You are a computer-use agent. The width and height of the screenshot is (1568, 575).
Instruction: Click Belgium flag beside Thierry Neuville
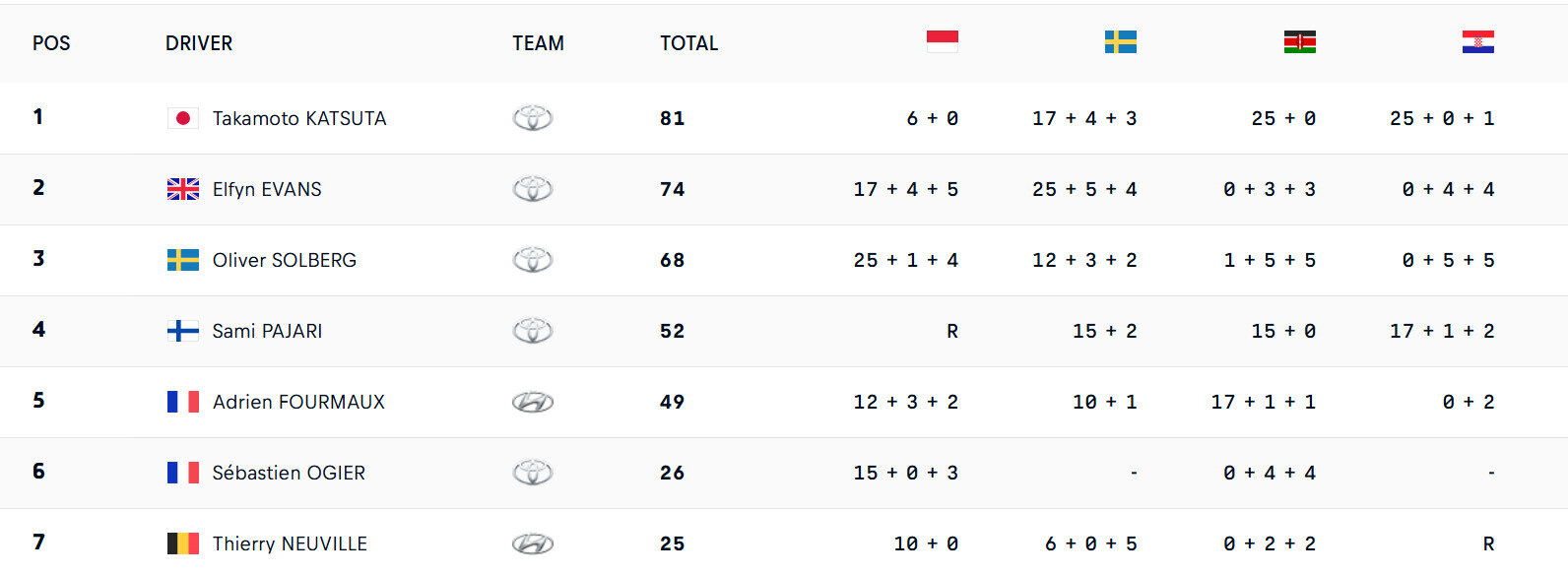[x=183, y=543]
